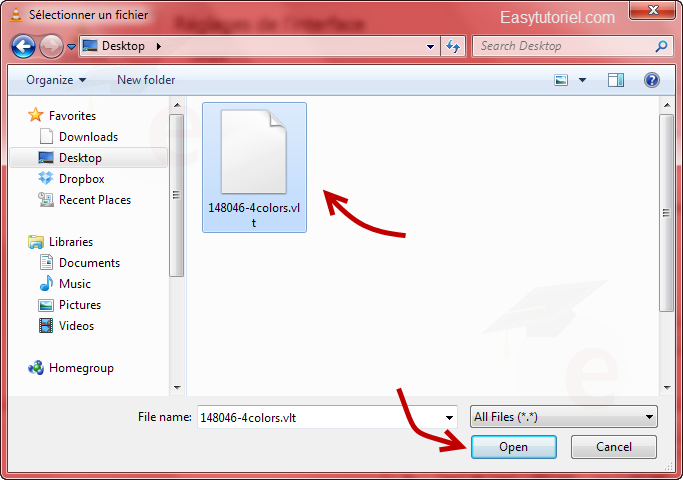Expand the File name history dropdown
683x480 pixels.
pos(449,418)
